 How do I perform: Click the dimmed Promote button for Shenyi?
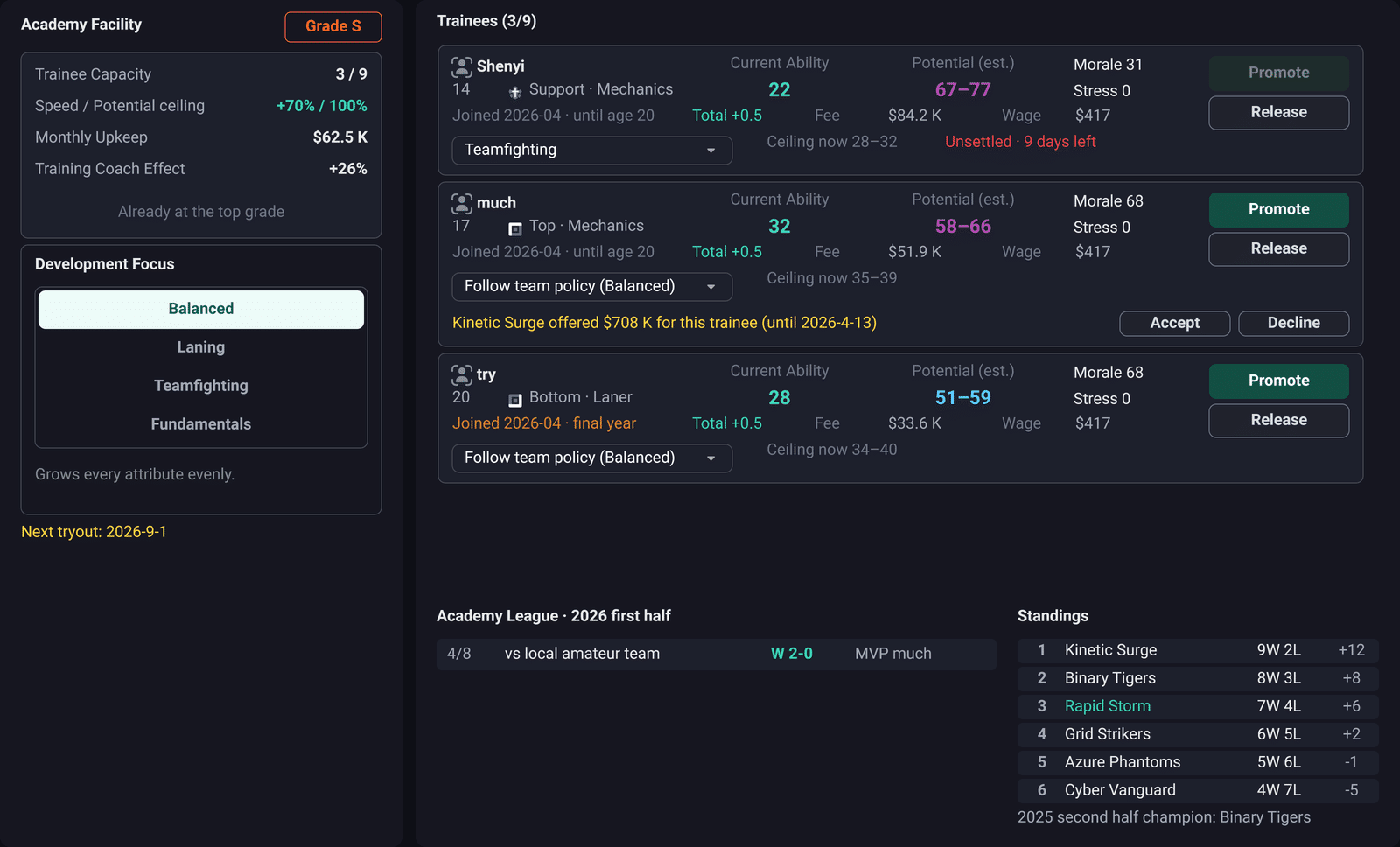[1279, 73]
